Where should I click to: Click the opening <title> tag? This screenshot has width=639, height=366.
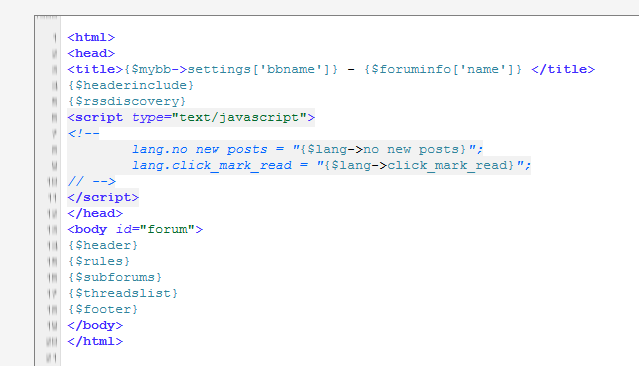tap(95, 69)
